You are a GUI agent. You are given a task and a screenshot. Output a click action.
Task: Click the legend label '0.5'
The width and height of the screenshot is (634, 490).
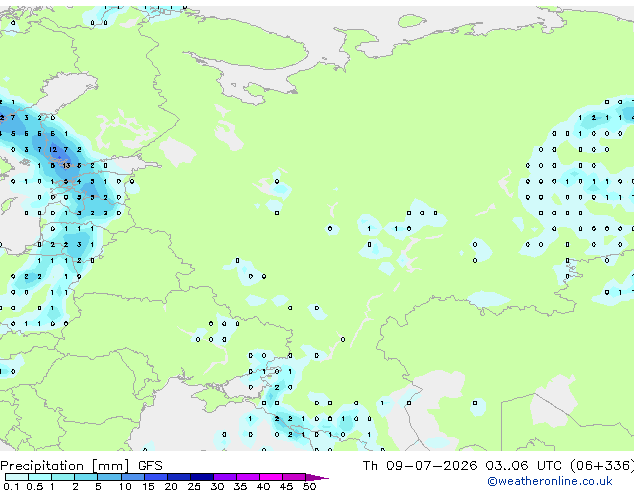tap(34, 486)
